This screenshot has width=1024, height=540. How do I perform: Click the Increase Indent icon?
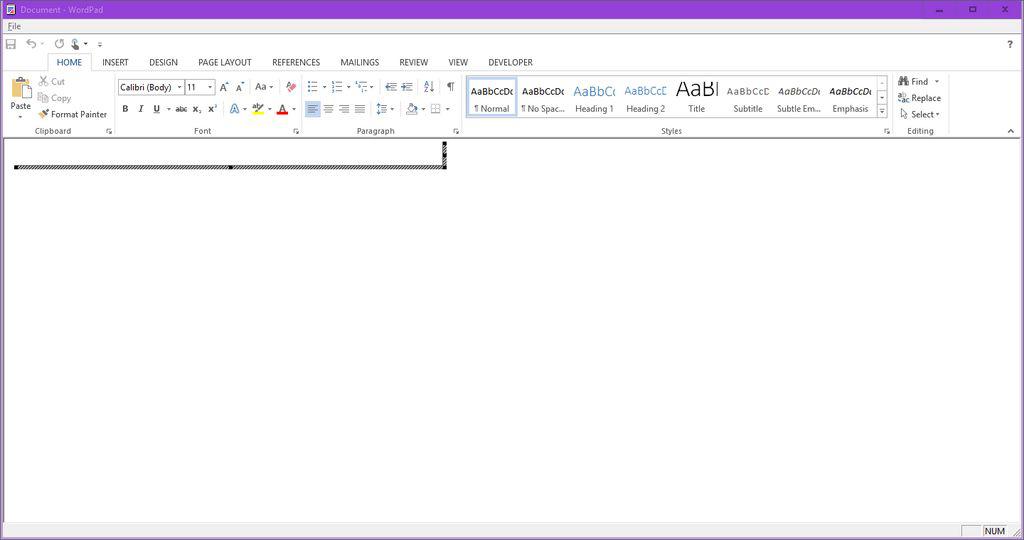point(407,87)
